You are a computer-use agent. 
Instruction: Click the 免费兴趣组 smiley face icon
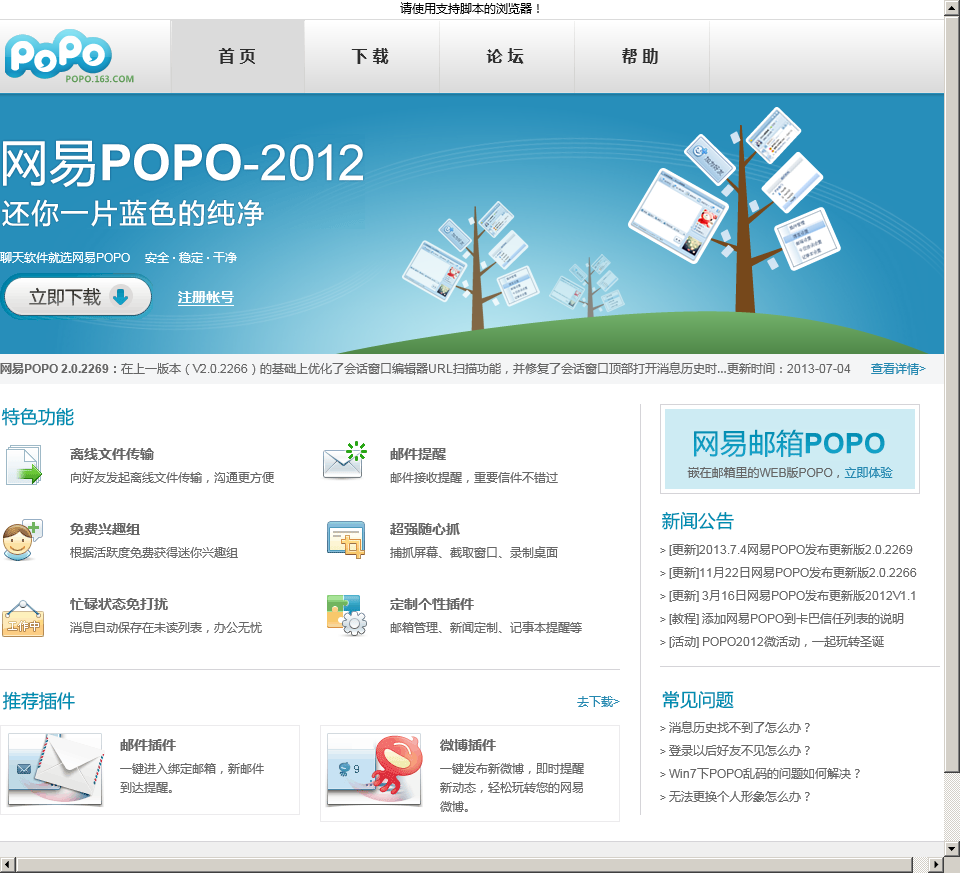tap(23, 540)
